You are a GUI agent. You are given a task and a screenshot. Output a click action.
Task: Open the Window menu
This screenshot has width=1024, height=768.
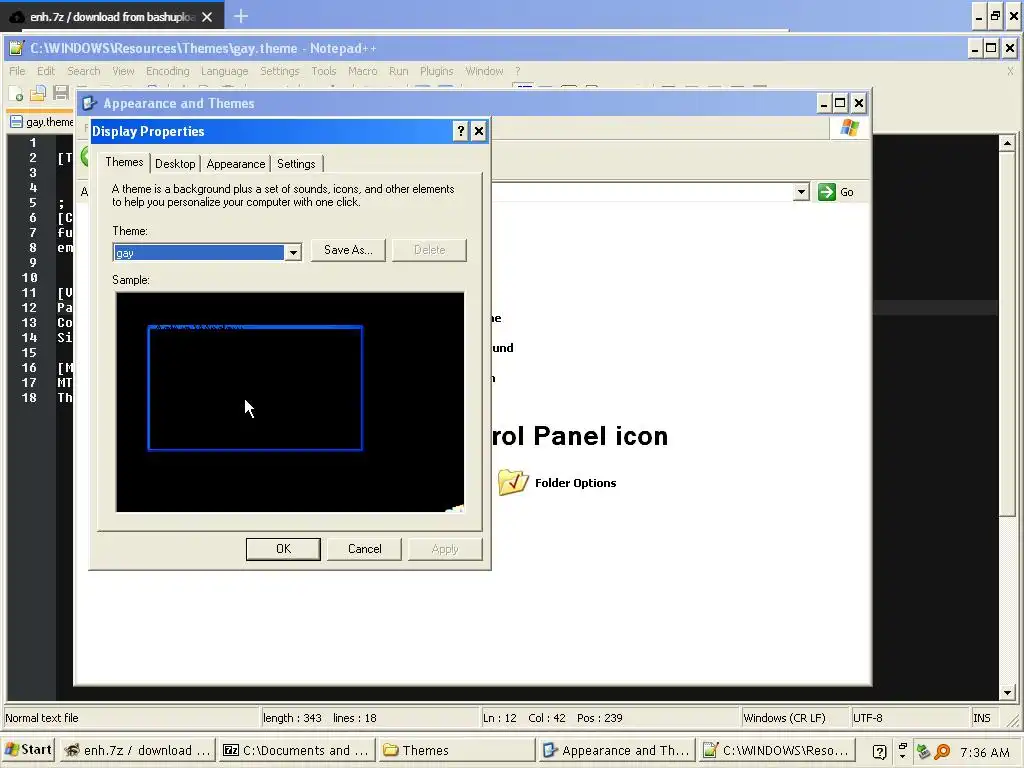(x=484, y=71)
